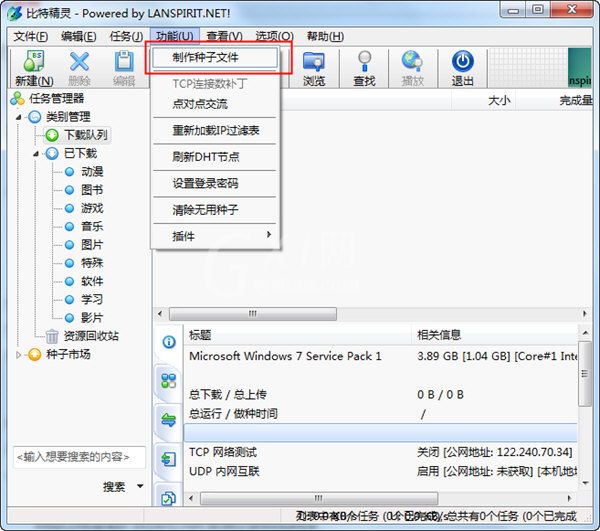Choose 重新加载IP过滤表 menu entry

(215, 130)
